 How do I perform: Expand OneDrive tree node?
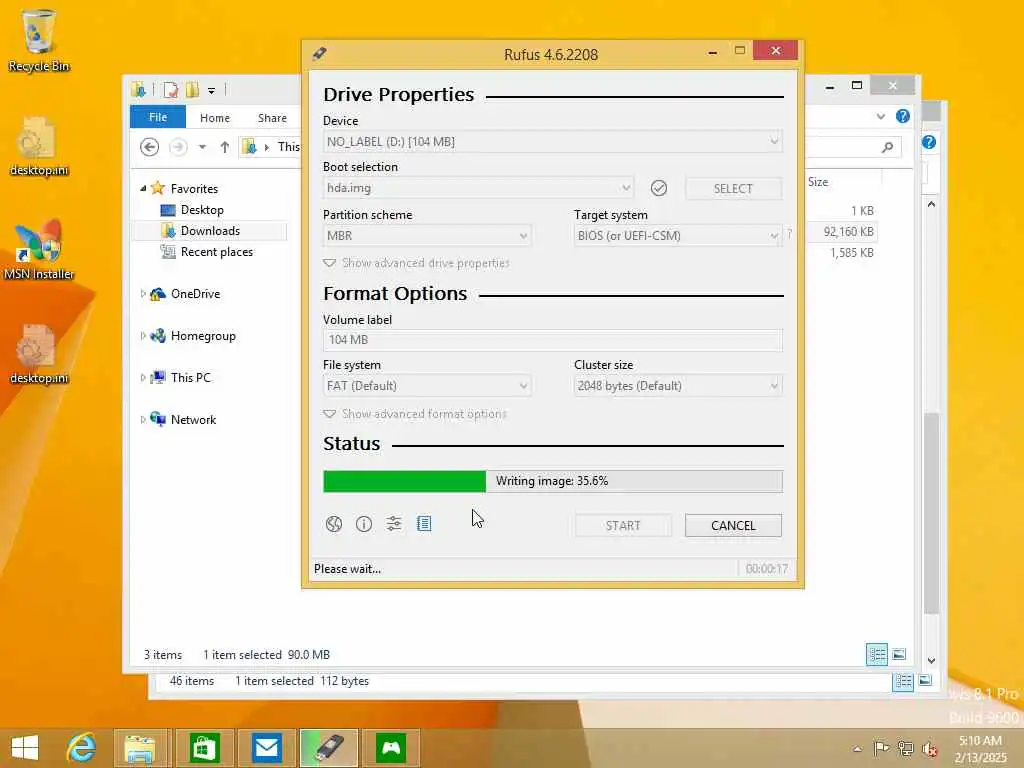(x=142, y=294)
